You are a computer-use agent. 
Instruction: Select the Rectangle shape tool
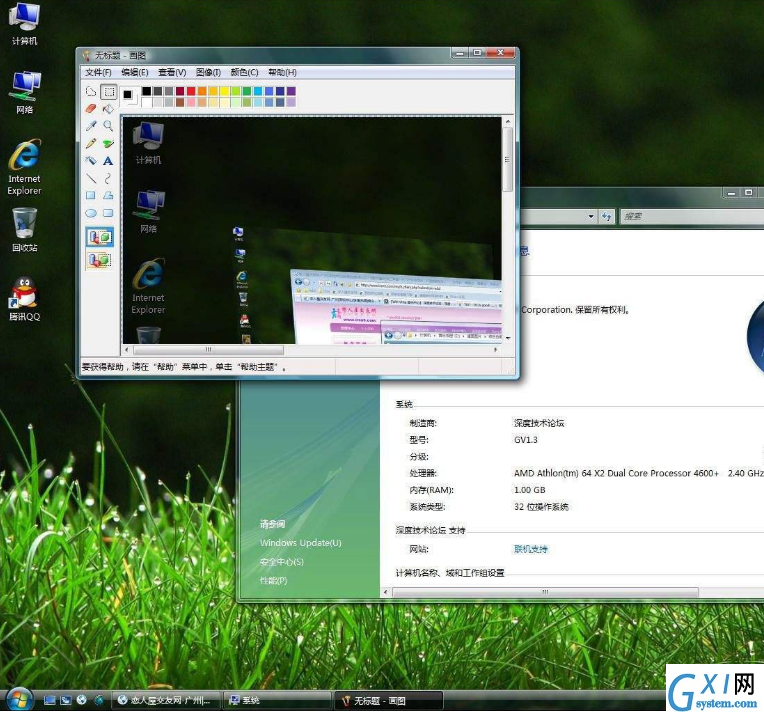point(91,195)
